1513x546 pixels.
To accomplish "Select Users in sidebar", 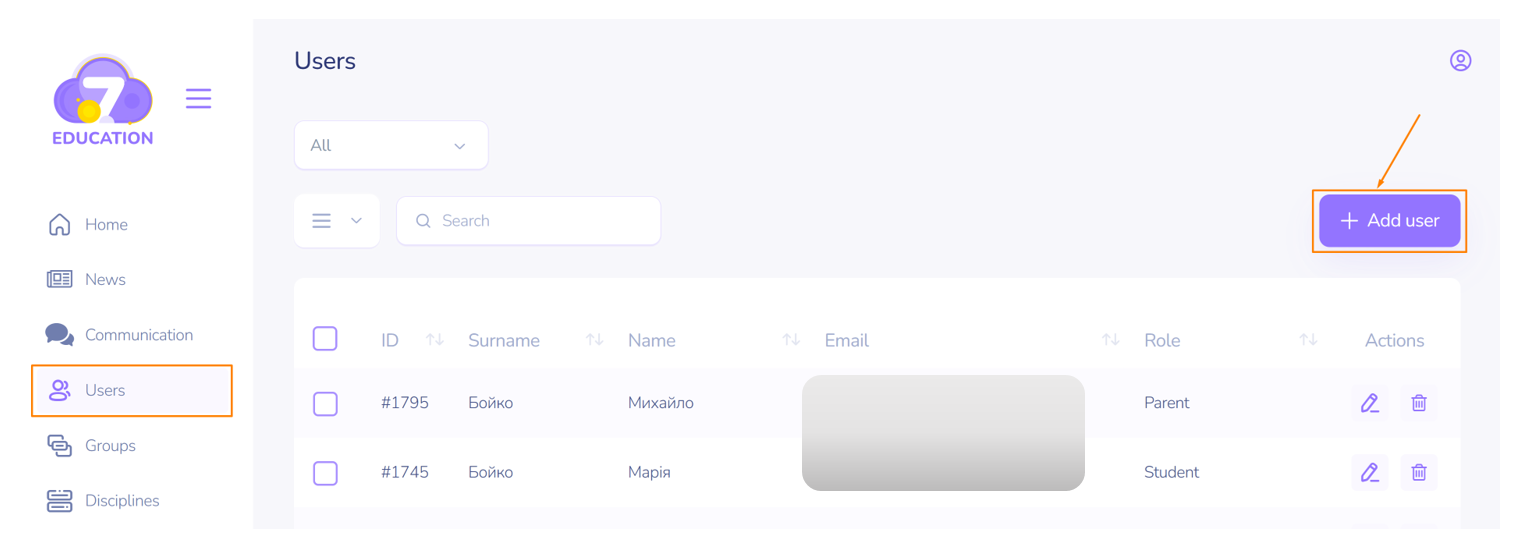I will pos(132,390).
